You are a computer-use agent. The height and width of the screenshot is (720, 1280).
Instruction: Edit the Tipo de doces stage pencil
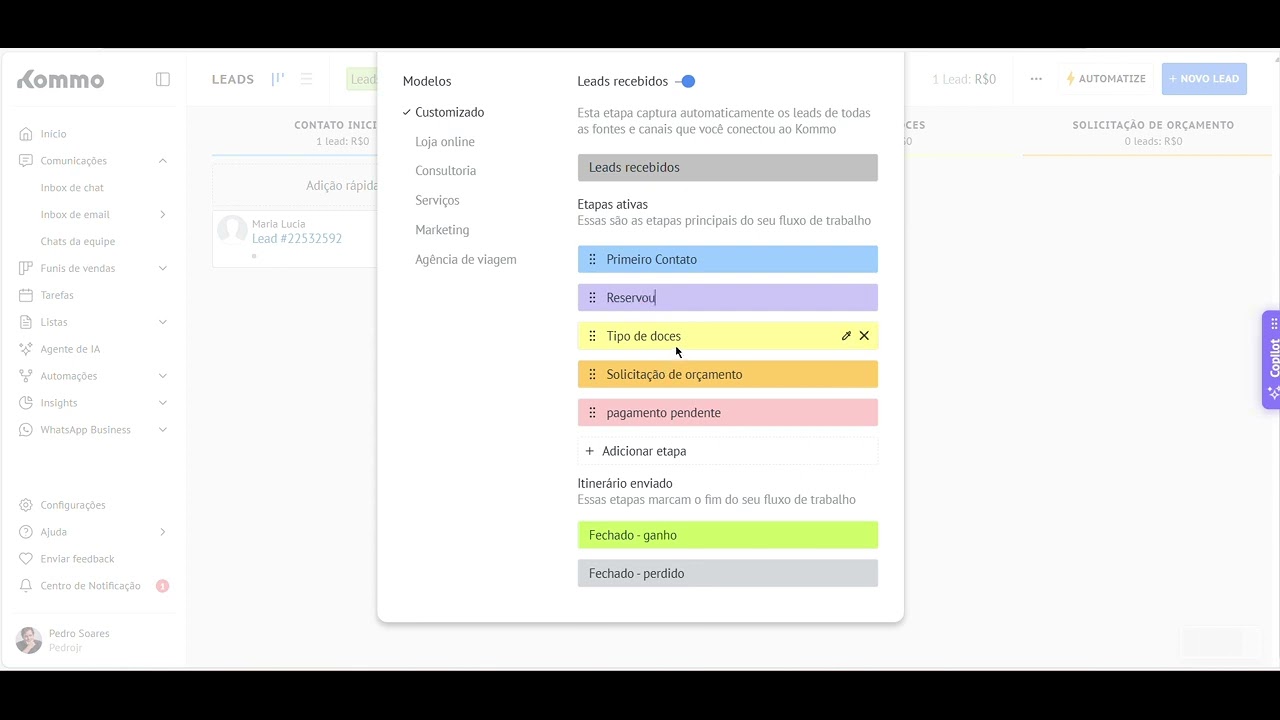coord(846,336)
